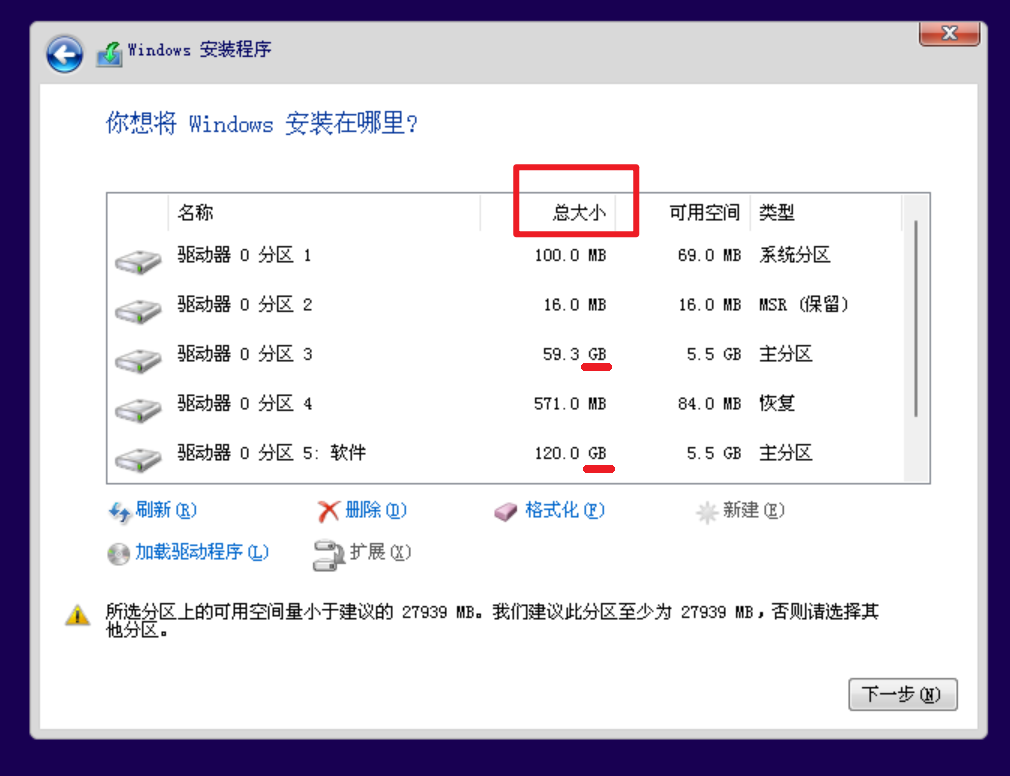The image size is (1010, 776).
Task: Click the 120.0 GB total size cell
Action: (x=570, y=453)
